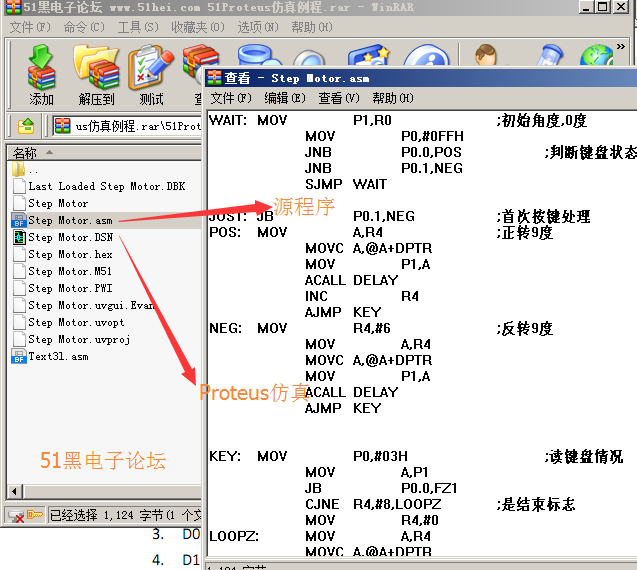Click the 'LOOPZ:' label in code
Image resolution: width=637 pixels, height=570 pixels.
234,536
